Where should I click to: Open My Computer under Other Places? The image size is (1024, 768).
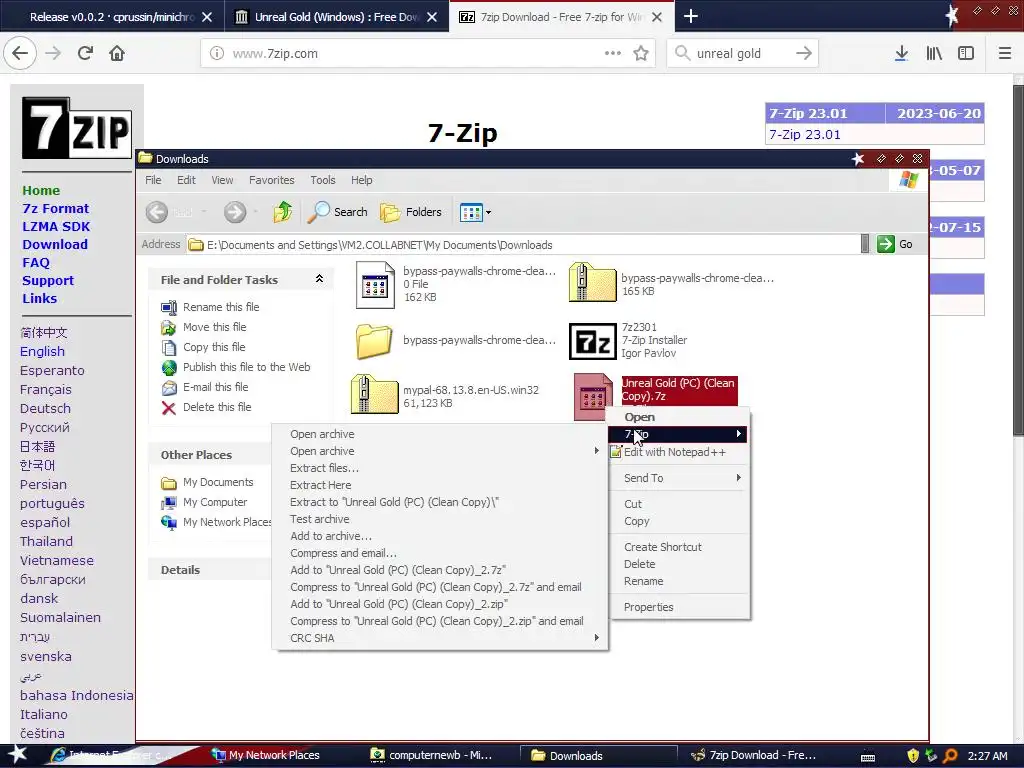(215, 502)
